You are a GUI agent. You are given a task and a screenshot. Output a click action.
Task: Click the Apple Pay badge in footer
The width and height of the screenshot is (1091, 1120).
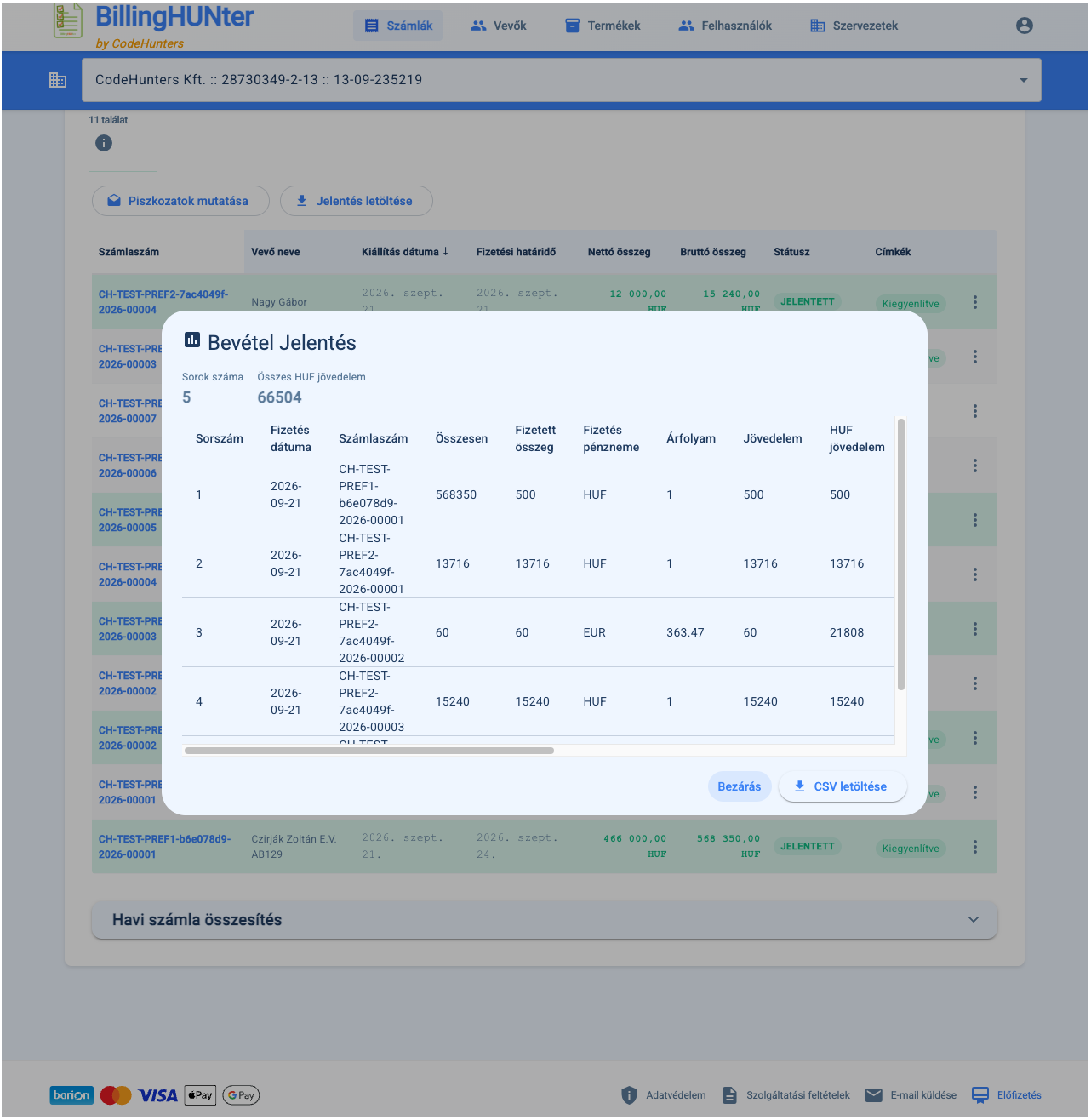(201, 1095)
